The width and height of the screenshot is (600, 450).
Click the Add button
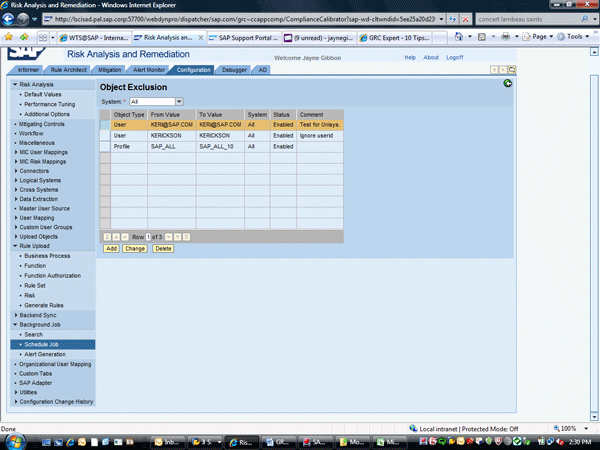click(x=111, y=249)
